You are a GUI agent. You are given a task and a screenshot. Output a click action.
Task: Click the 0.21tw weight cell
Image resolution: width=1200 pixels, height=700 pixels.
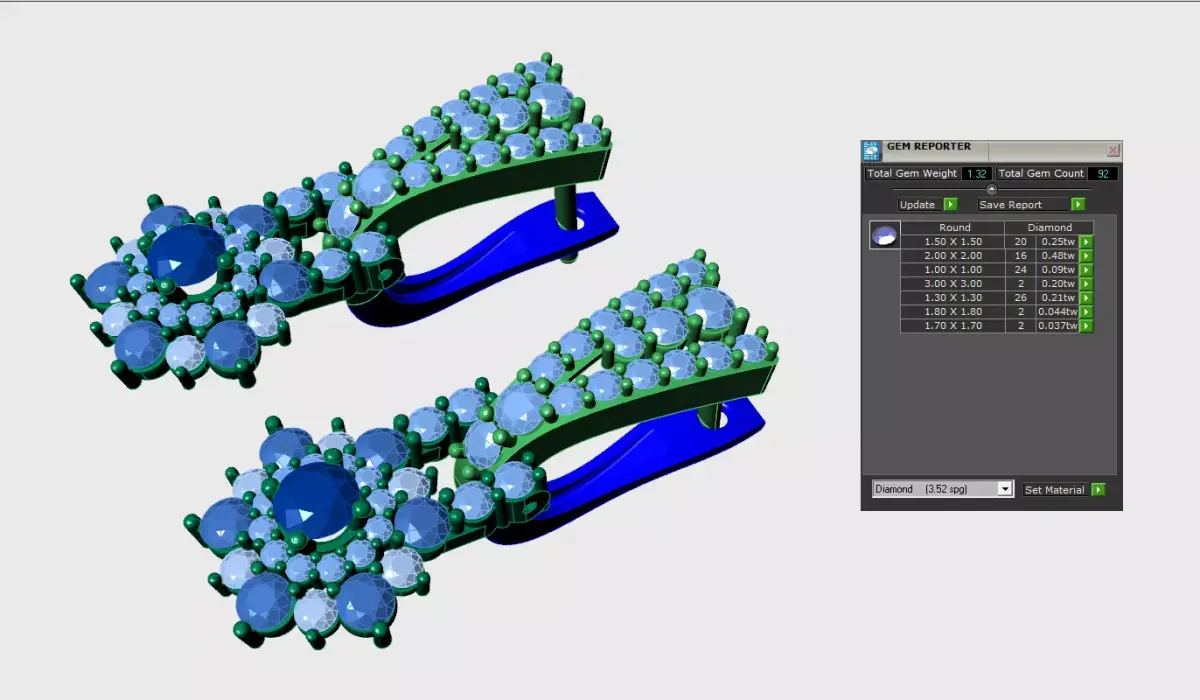(1058, 297)
